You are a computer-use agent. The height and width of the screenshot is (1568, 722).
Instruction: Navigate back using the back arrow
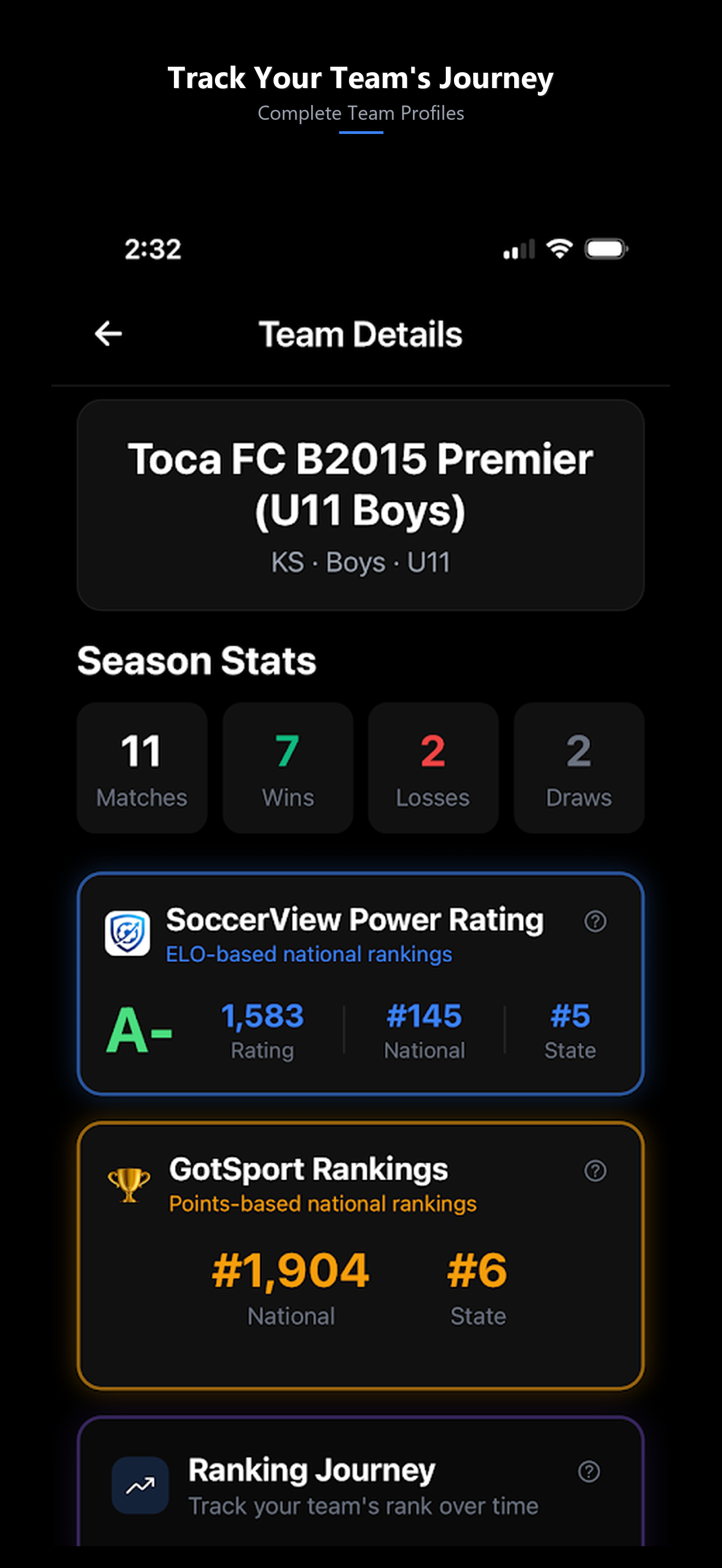(x=108, y=333)
